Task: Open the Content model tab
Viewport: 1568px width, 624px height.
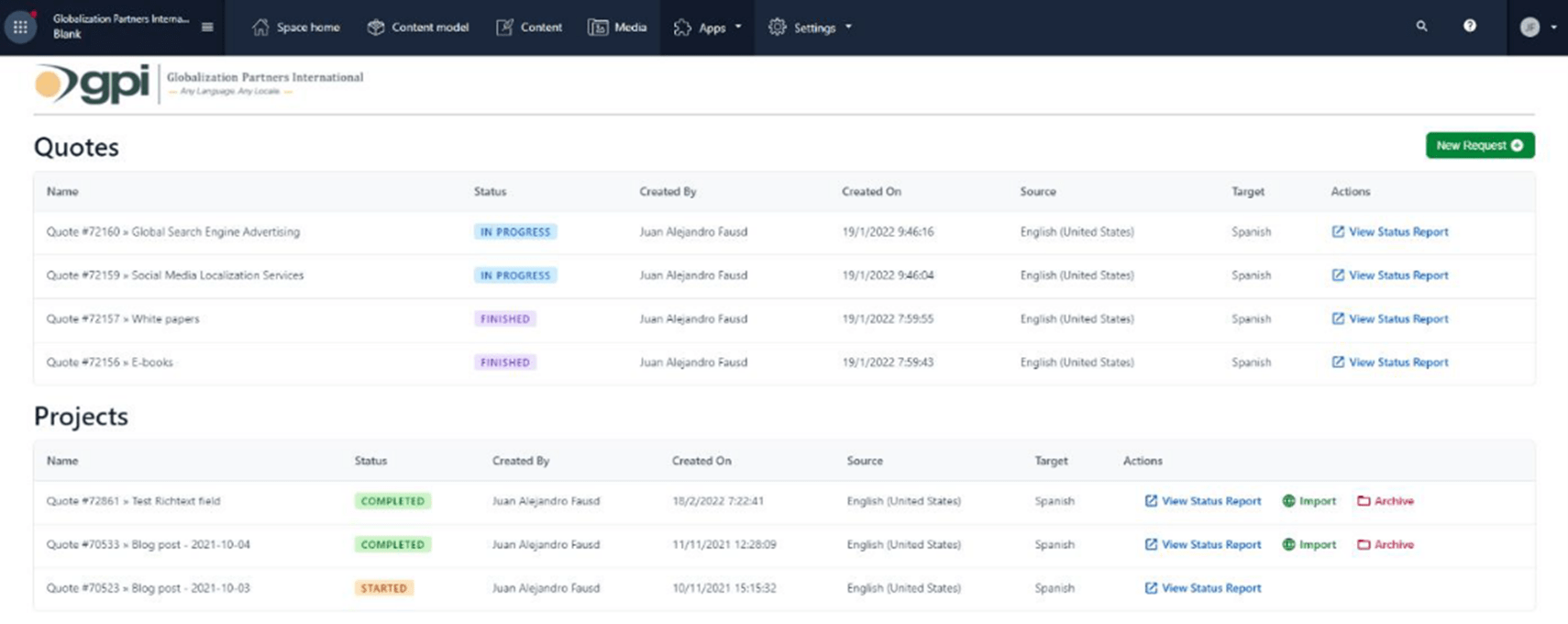Action: coord(418,28)
